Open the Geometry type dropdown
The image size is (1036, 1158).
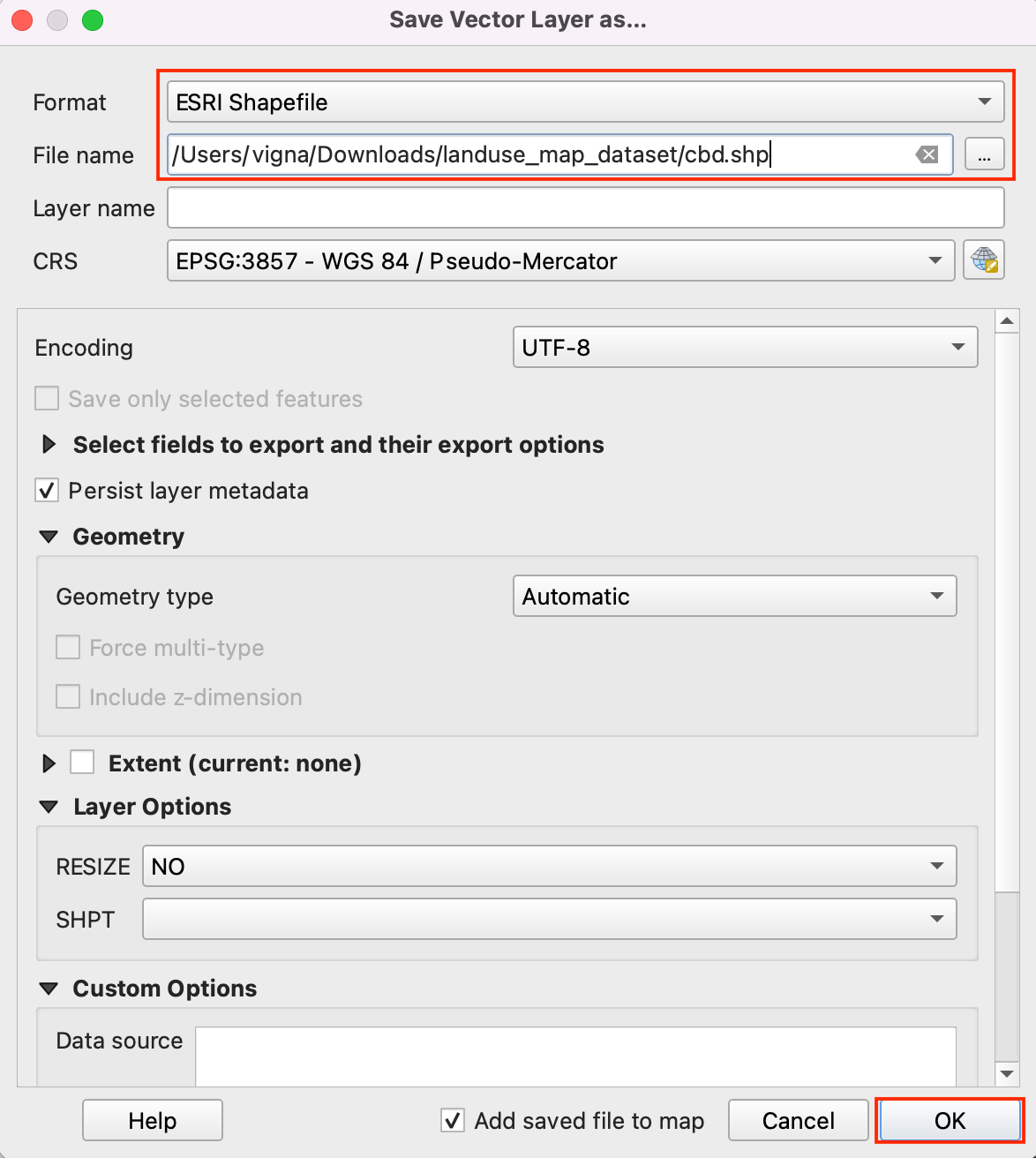[x=734, y=597]
